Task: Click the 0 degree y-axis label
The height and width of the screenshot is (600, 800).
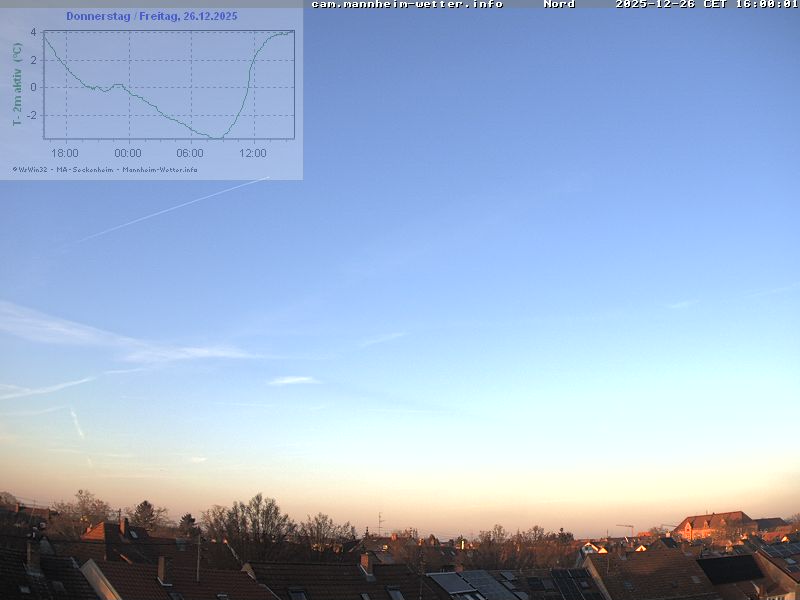Action: click(33, 87)
